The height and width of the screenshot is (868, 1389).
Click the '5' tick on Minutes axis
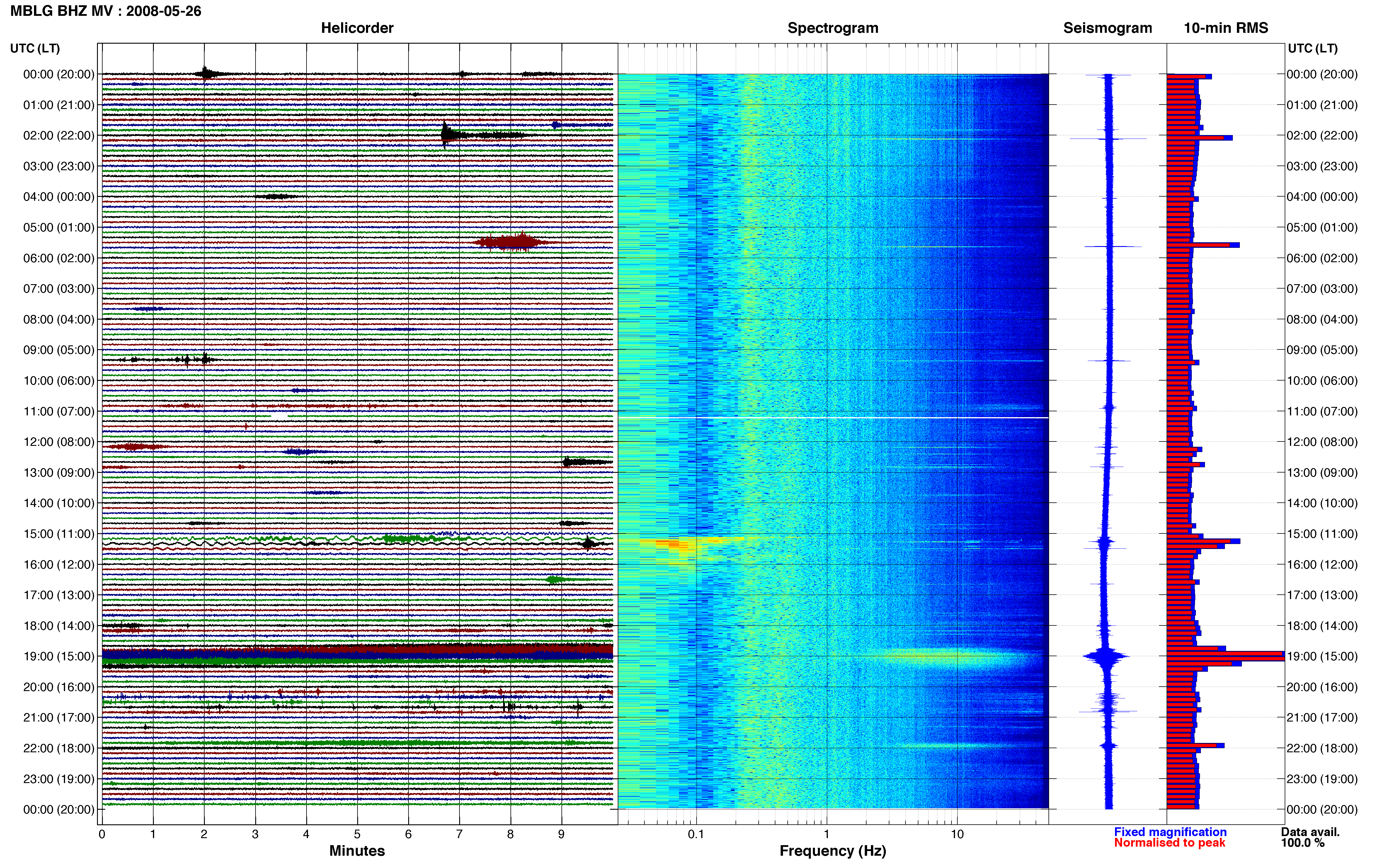357,834
